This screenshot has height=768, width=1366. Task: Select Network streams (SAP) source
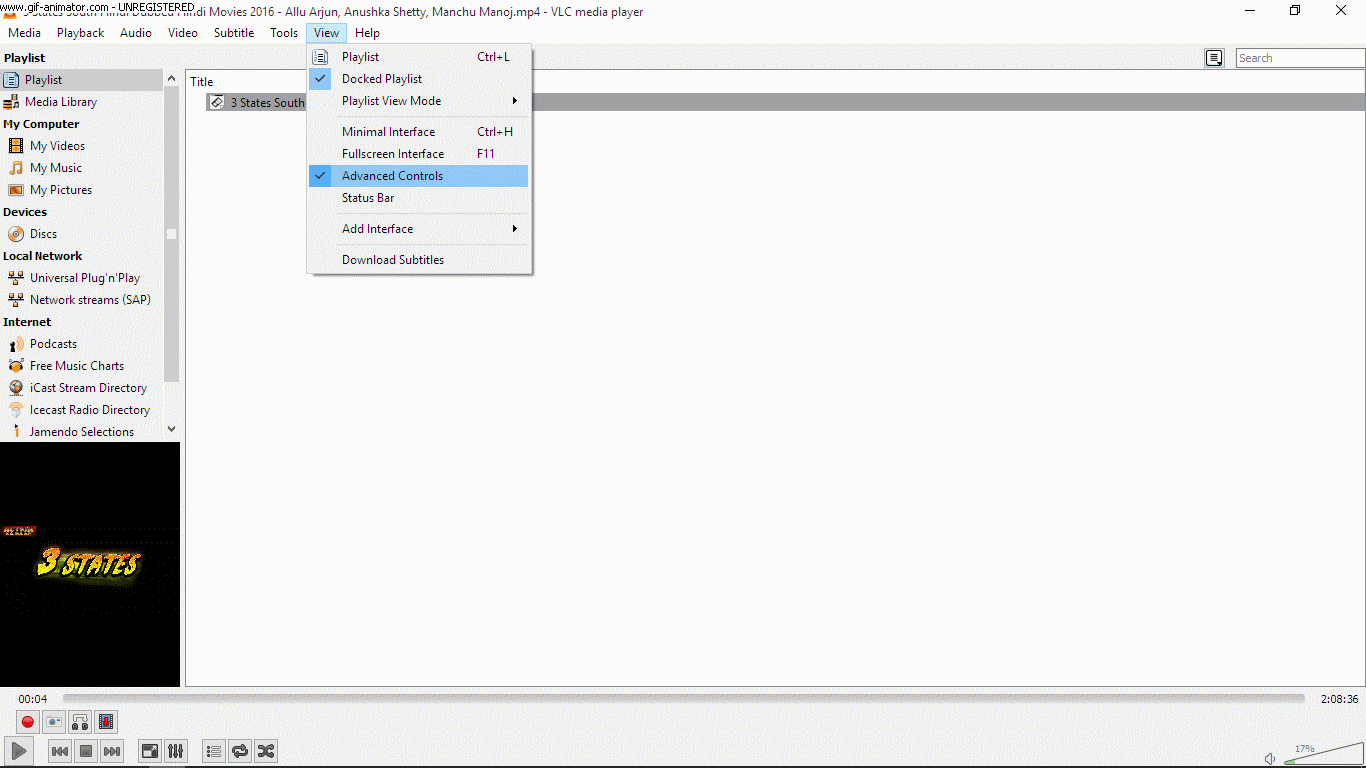click(x=82, y=300)
